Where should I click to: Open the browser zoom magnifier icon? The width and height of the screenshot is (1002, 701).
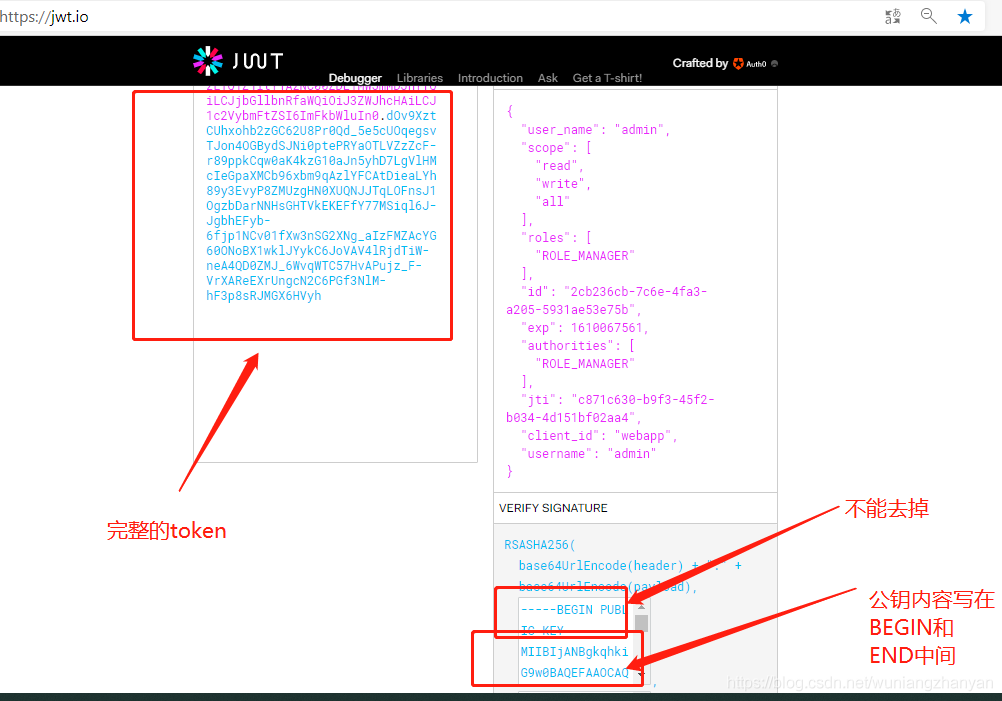(929, 16)
